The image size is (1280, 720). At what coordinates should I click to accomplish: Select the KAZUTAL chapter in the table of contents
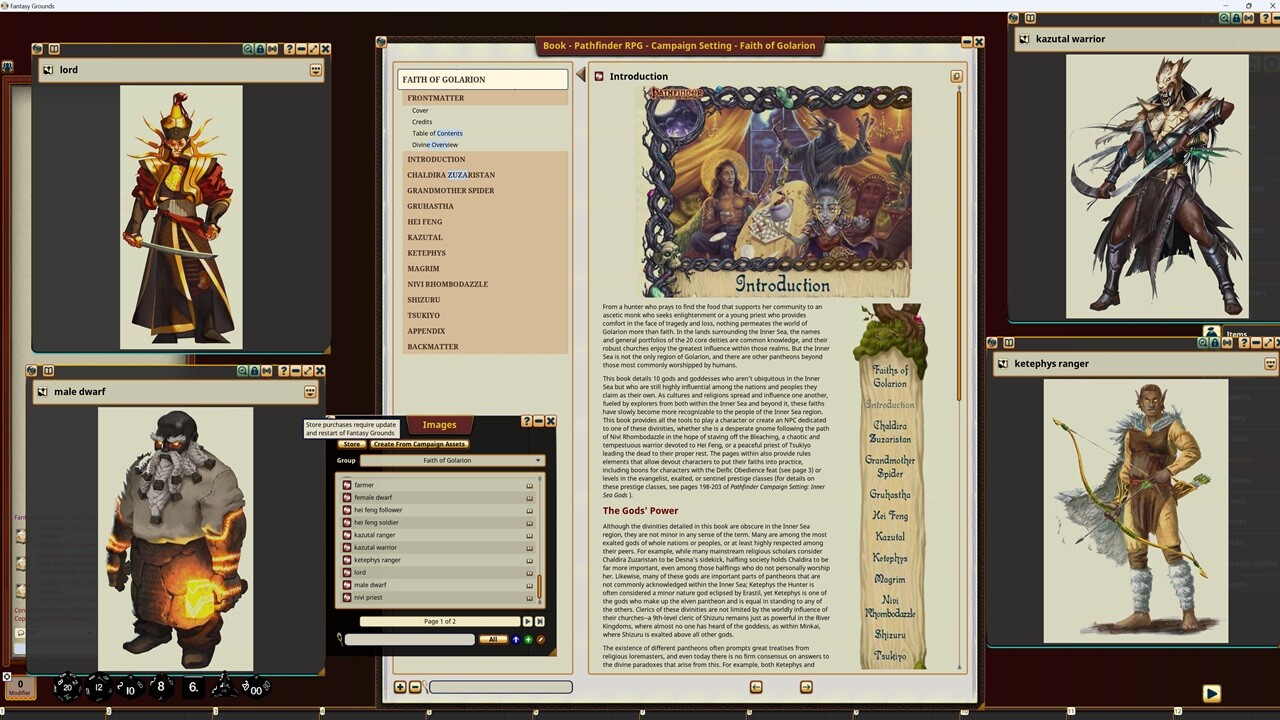[425, 237]
